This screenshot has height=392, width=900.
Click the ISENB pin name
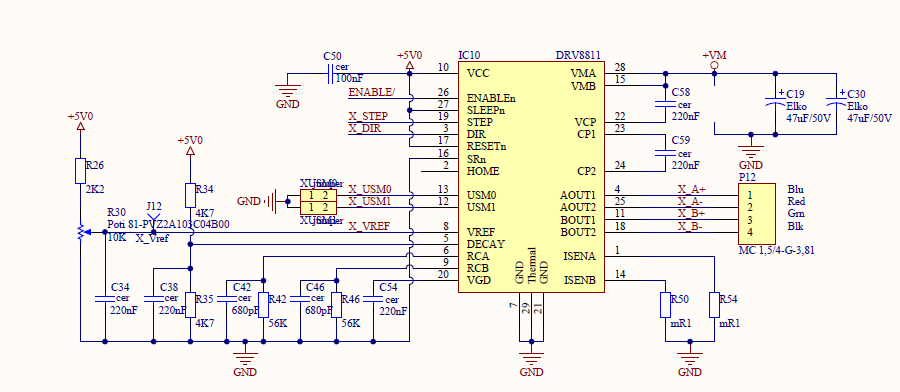point(580,281)
